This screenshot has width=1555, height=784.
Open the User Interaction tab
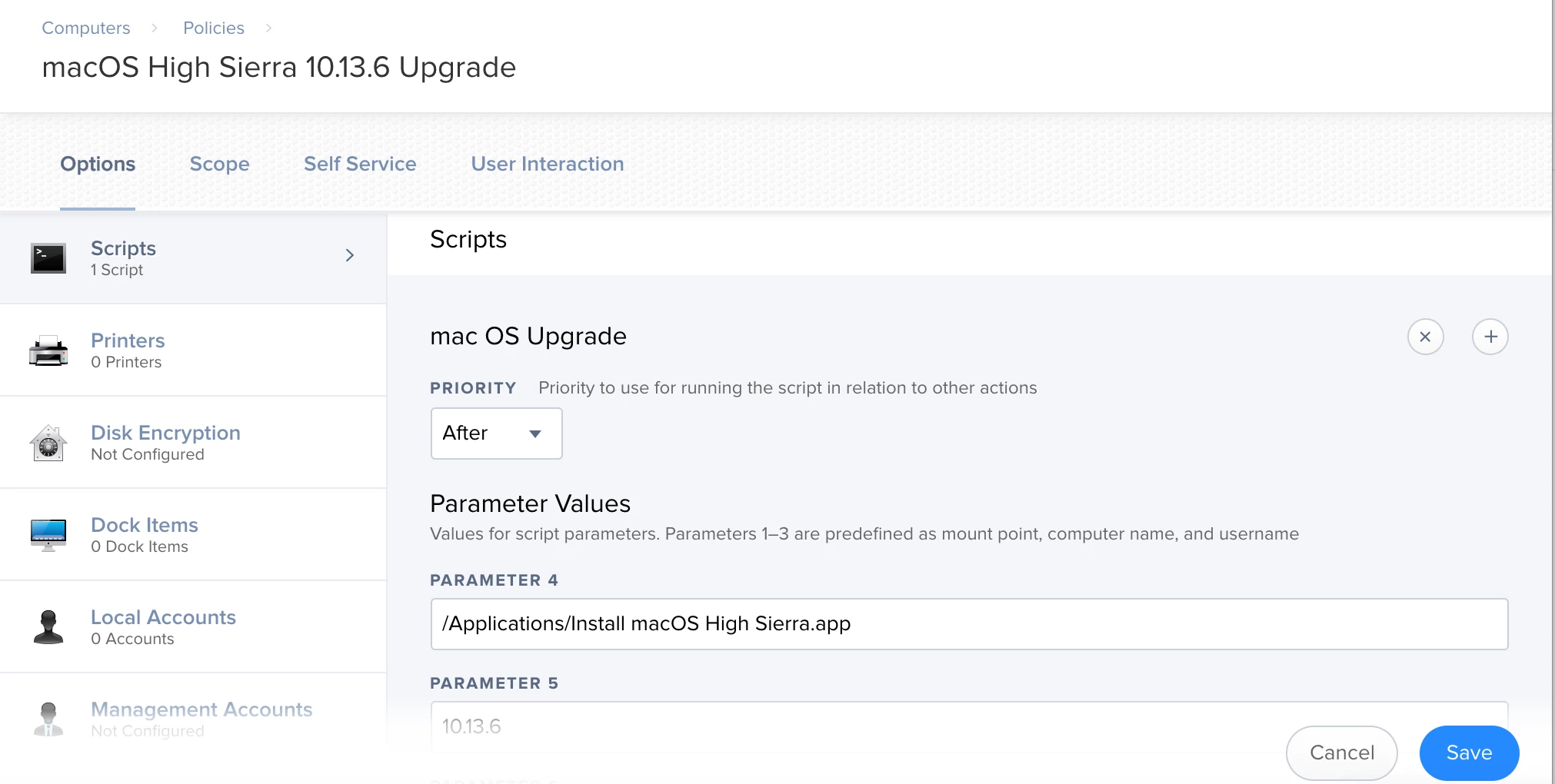pos(548,164)
